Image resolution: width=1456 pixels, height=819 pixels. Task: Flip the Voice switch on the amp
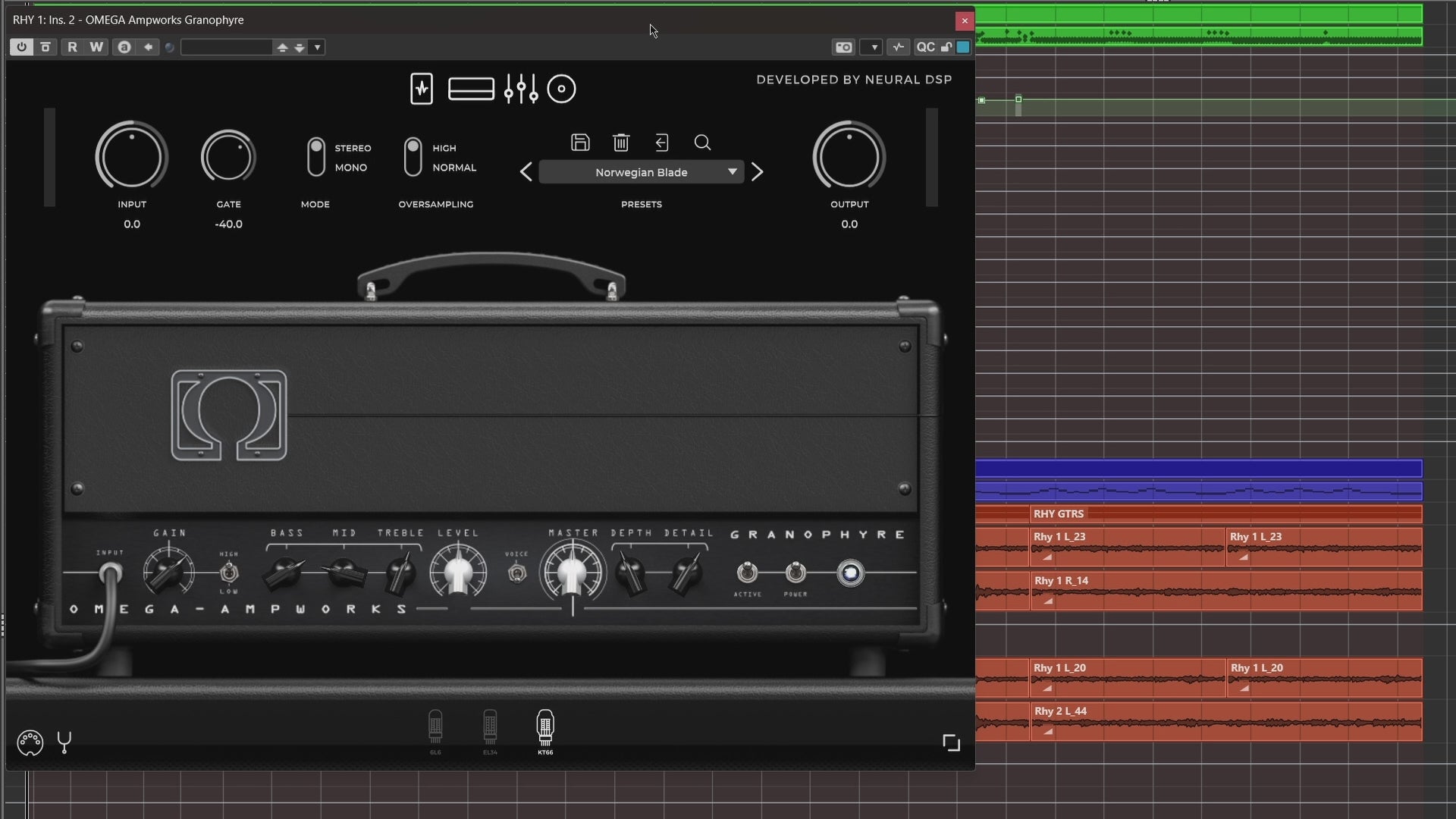pyautogui.click(x=516, y=573)
